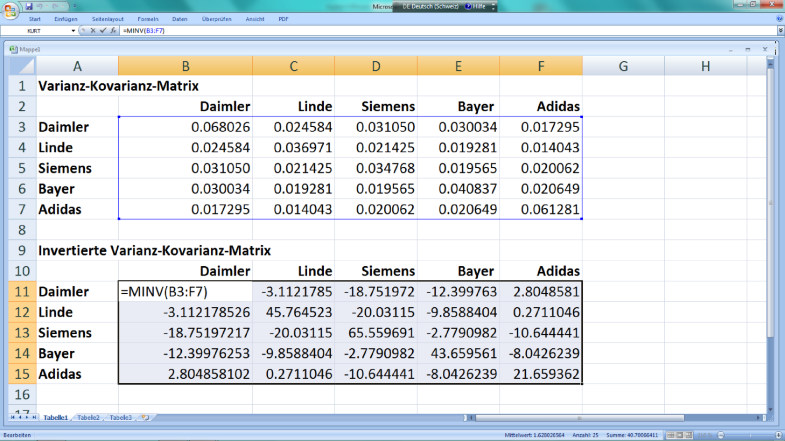Screen dimensions: 785x441
Task: Open the language bar options arrow
Action: (x=493, y=7)
